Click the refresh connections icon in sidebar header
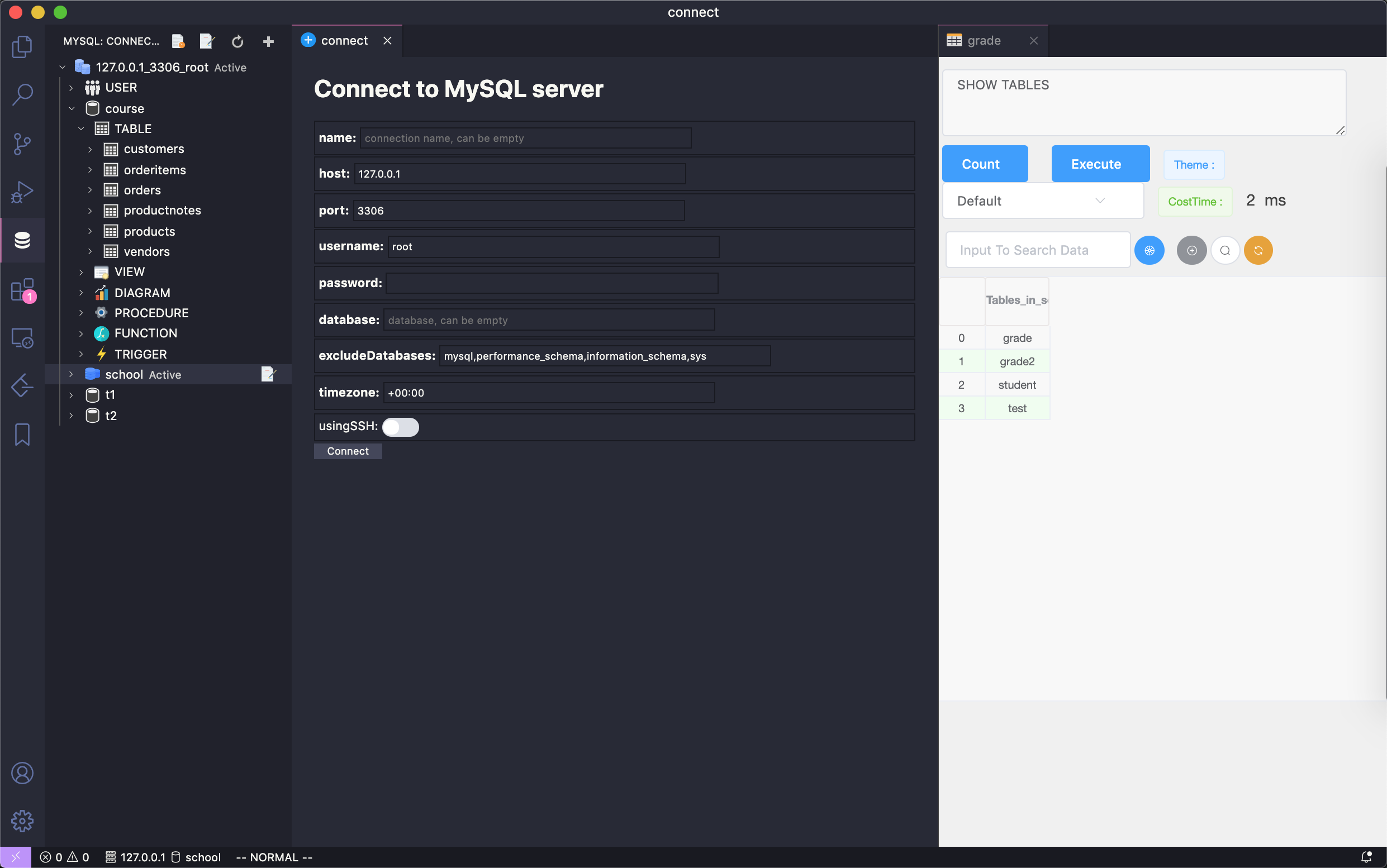Screen dimensions: 1387x868 [237, 41]
